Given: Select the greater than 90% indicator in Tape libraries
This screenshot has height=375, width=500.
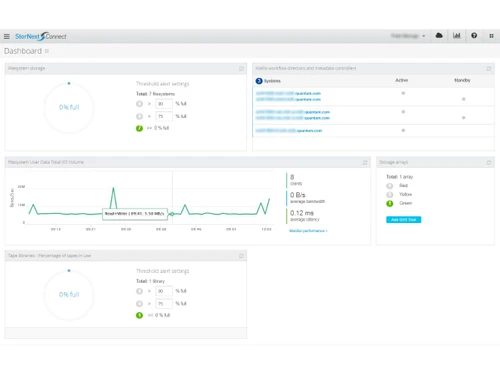Looking at the screenshot, I should [x=139, y=291].
